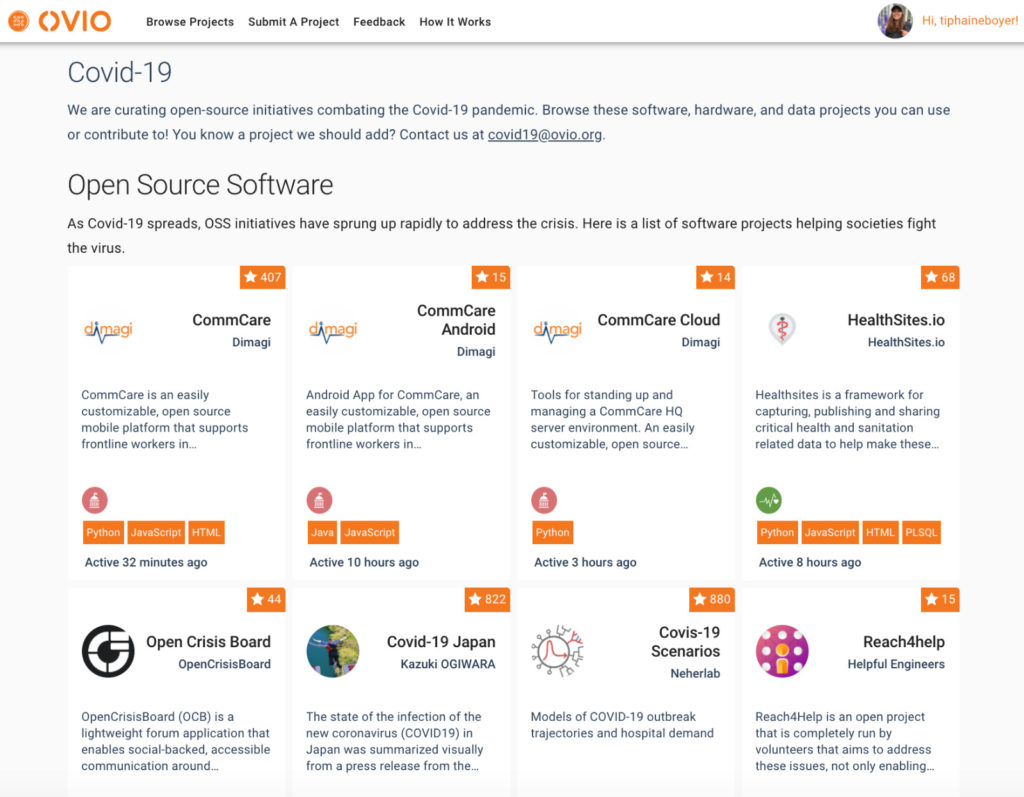
Task: Click the Dimagi logo on the CommCare card
Action: point(108,331)
